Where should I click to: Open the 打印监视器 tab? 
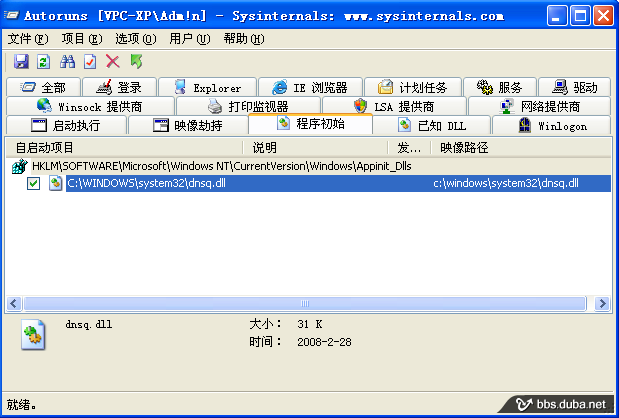(x=248, y=106)
